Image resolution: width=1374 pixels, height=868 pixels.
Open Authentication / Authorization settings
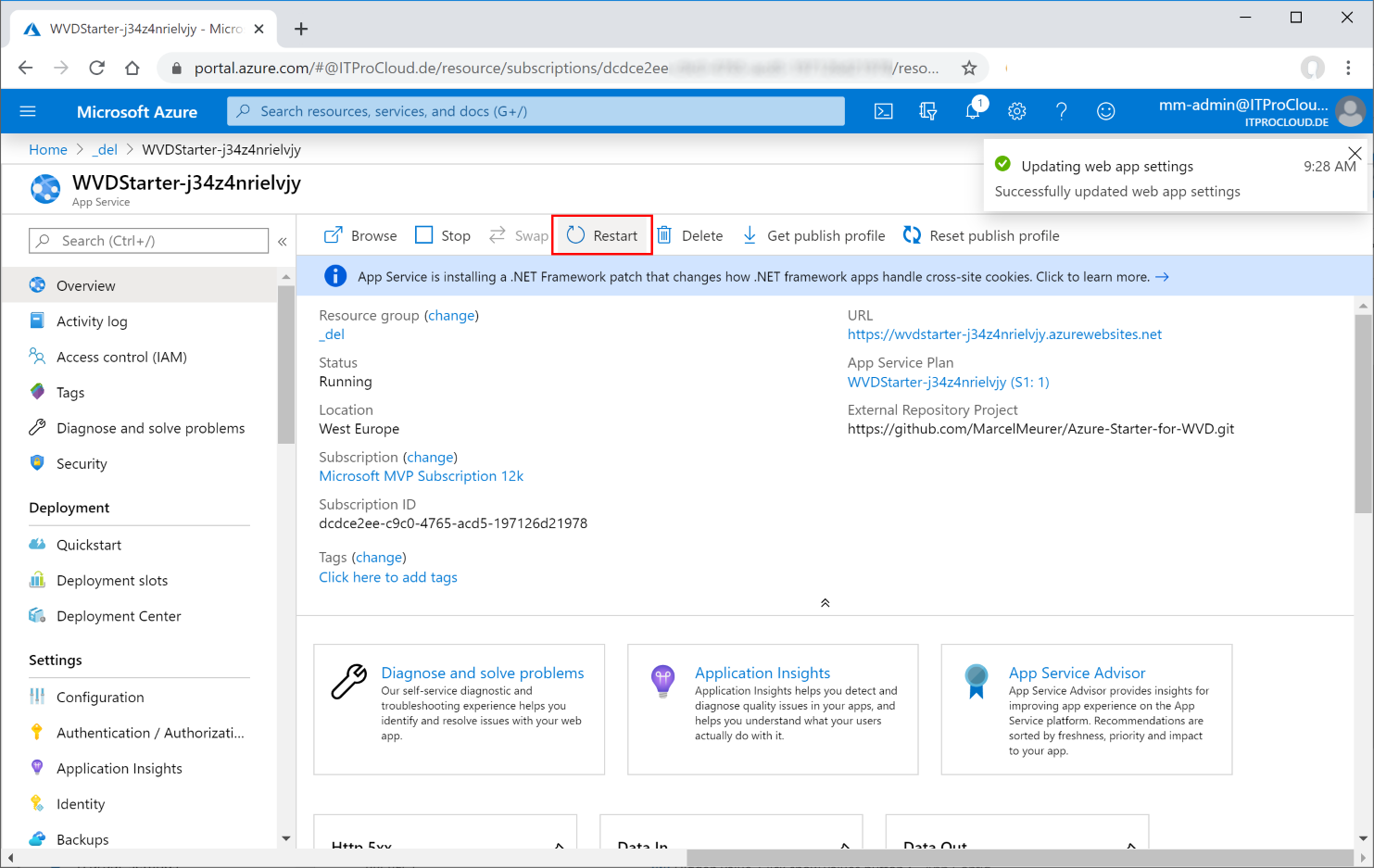pos(139,733)
